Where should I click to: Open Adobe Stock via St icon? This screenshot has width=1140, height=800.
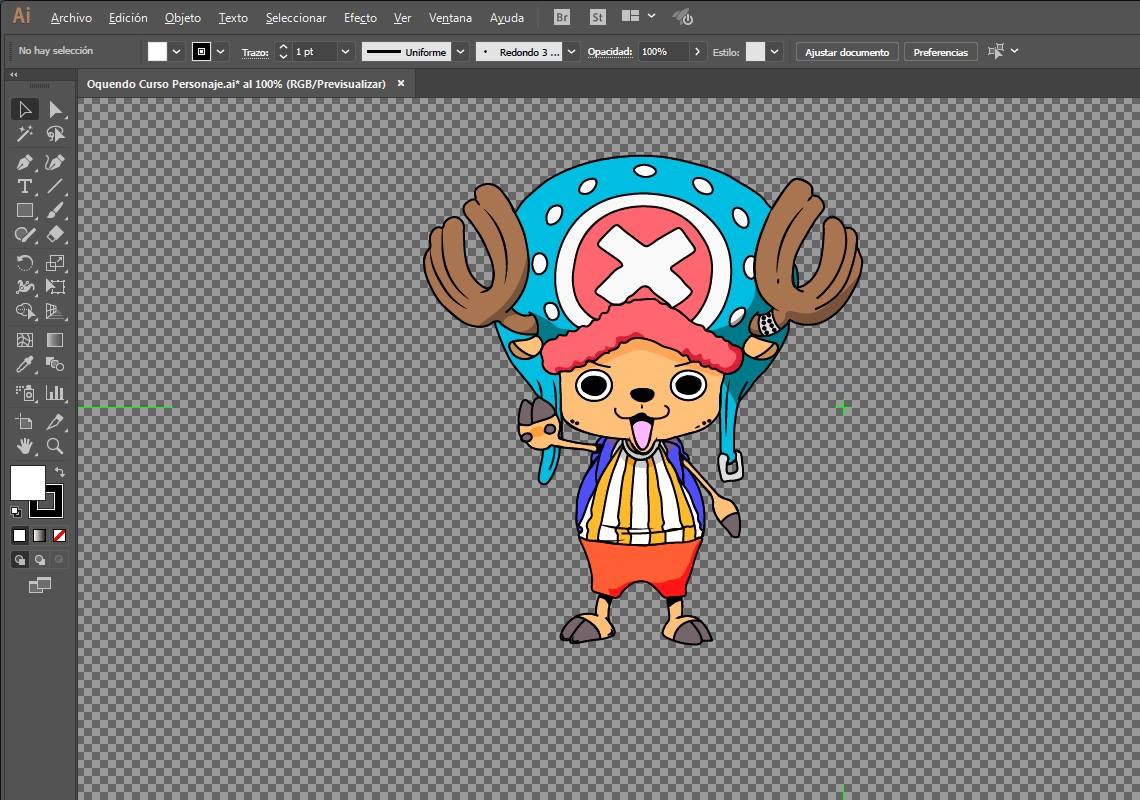[598, 17]
